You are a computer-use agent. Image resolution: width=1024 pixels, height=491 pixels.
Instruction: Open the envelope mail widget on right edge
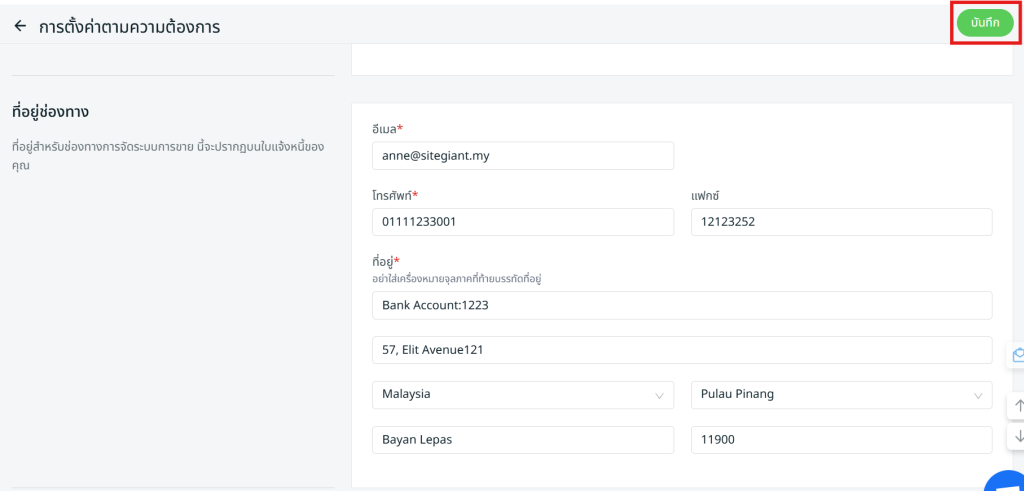(1017, 355)
